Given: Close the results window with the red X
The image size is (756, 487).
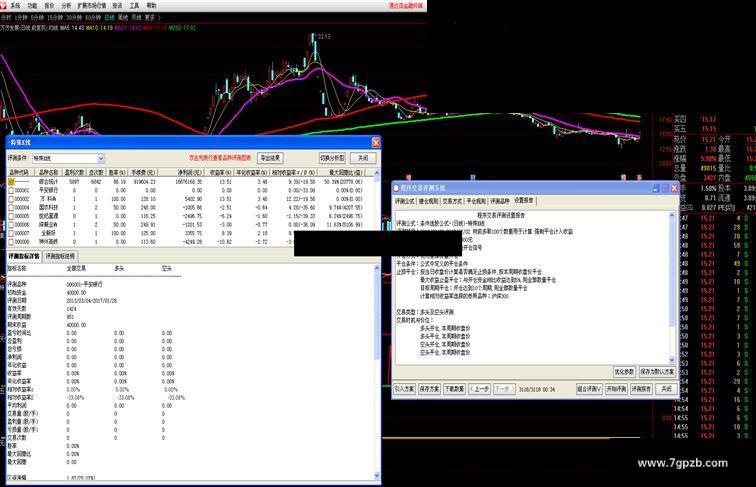Looking at the screenshot, I should 376,142.
